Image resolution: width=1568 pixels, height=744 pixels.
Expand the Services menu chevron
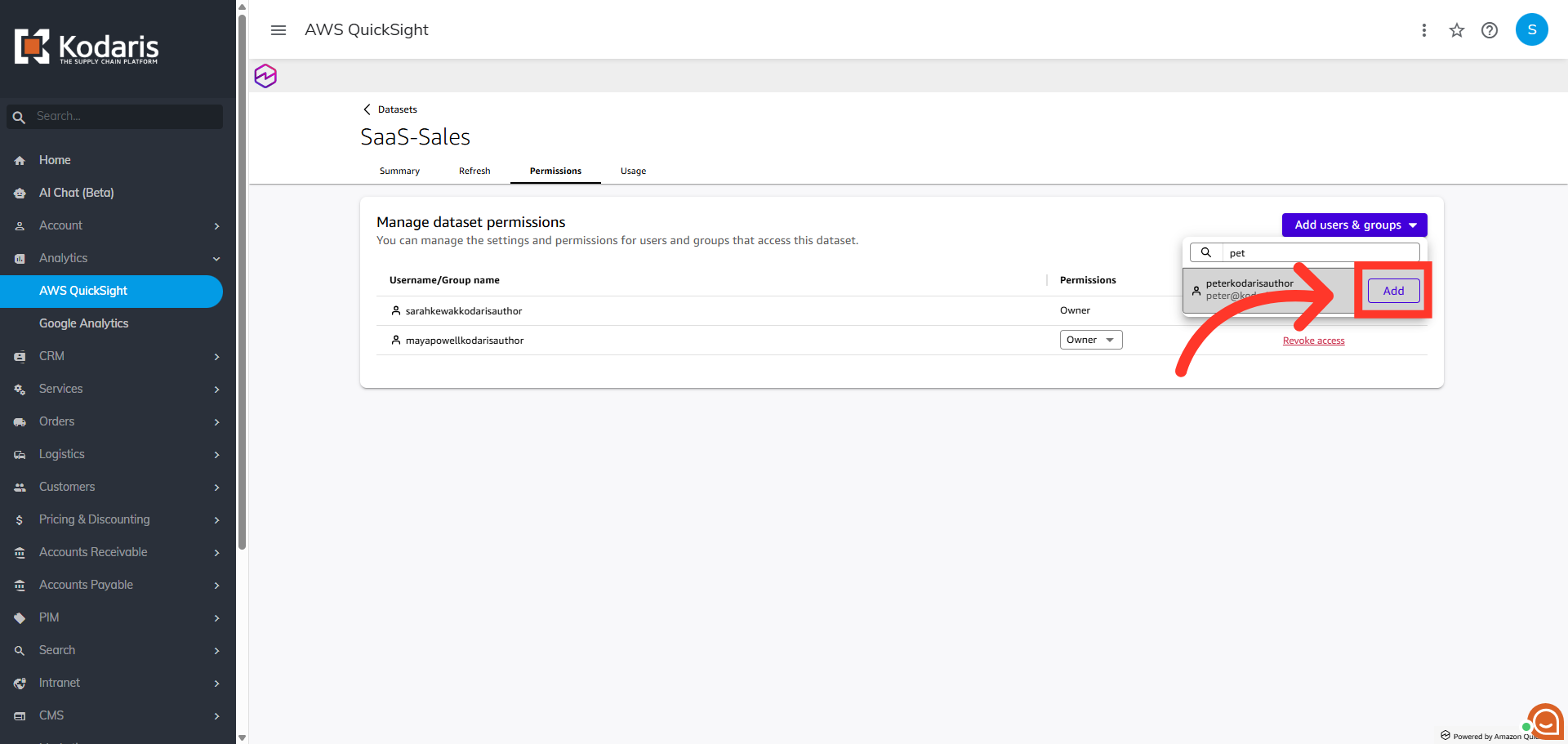coord(217,390)
